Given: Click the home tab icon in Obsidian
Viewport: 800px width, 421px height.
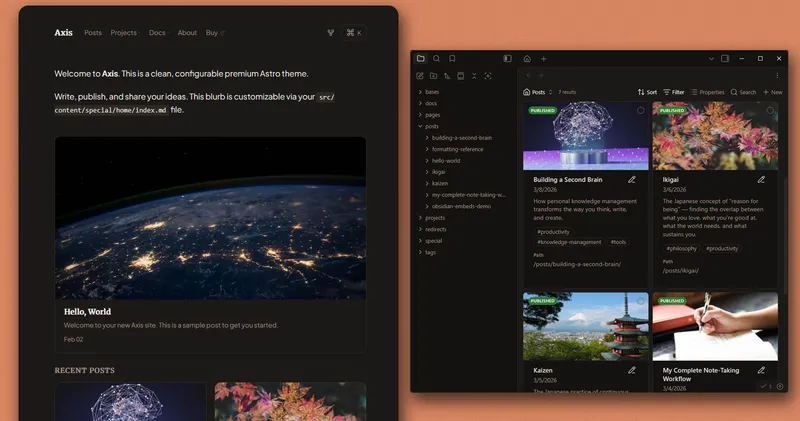Looking at the screenshot, I should (527, 59).
